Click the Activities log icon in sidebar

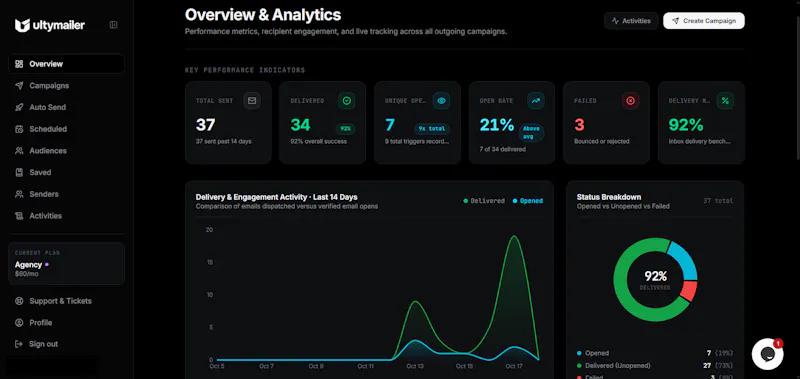19,216
